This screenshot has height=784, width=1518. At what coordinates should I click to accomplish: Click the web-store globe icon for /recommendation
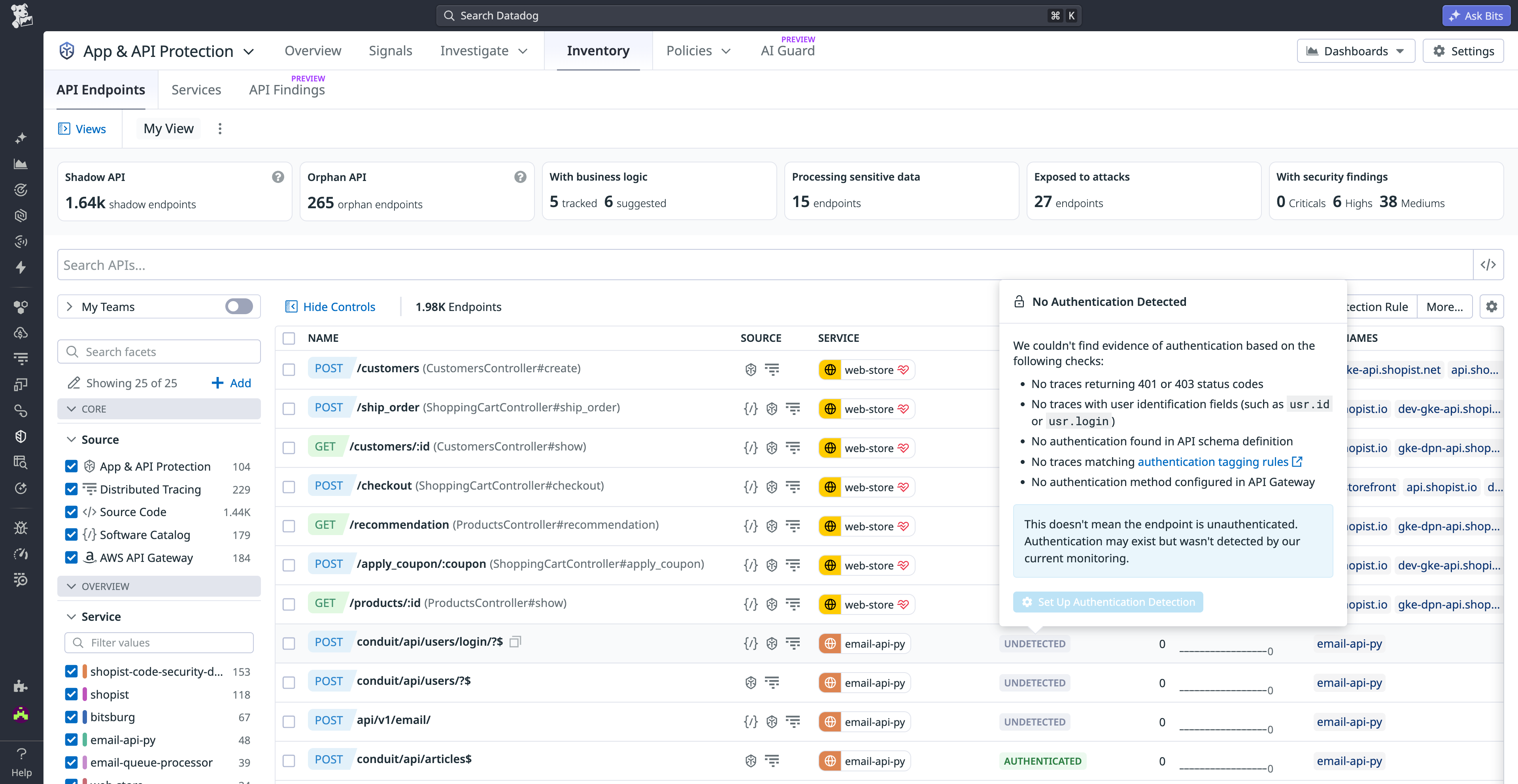pos(830,527)
